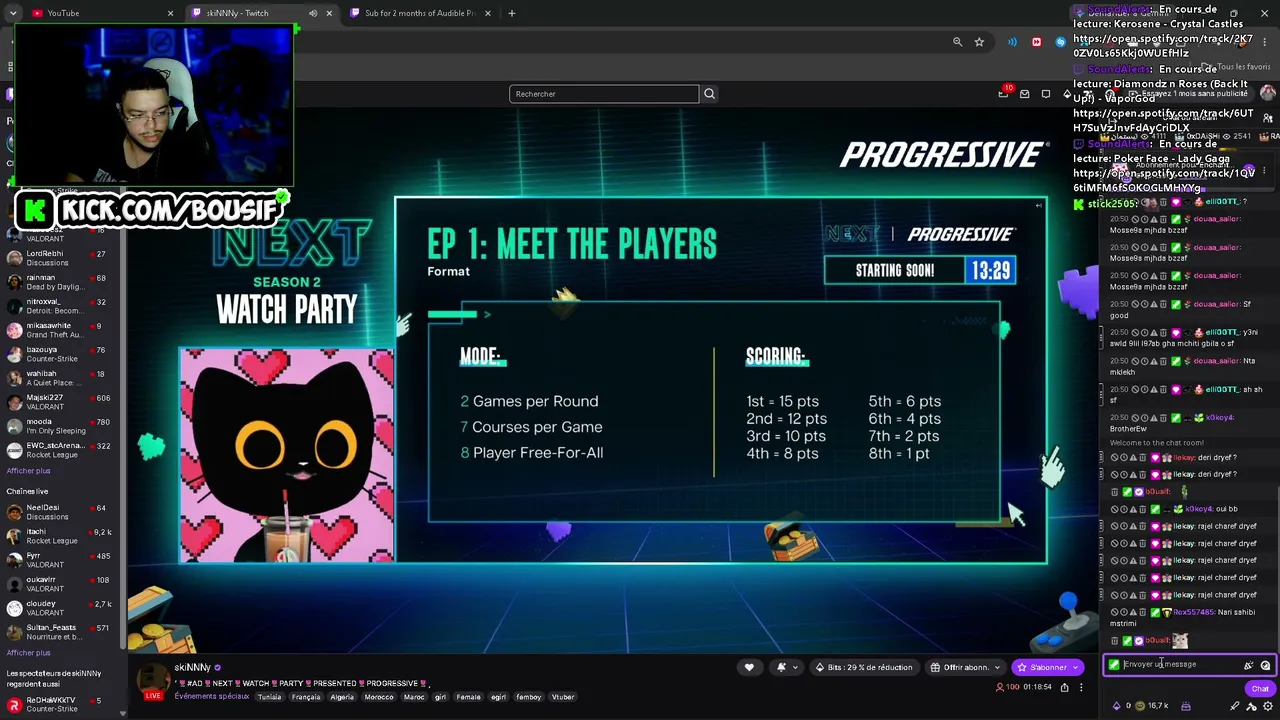Open oukavirr's VALORANT channel

click(x=60, y=584)
